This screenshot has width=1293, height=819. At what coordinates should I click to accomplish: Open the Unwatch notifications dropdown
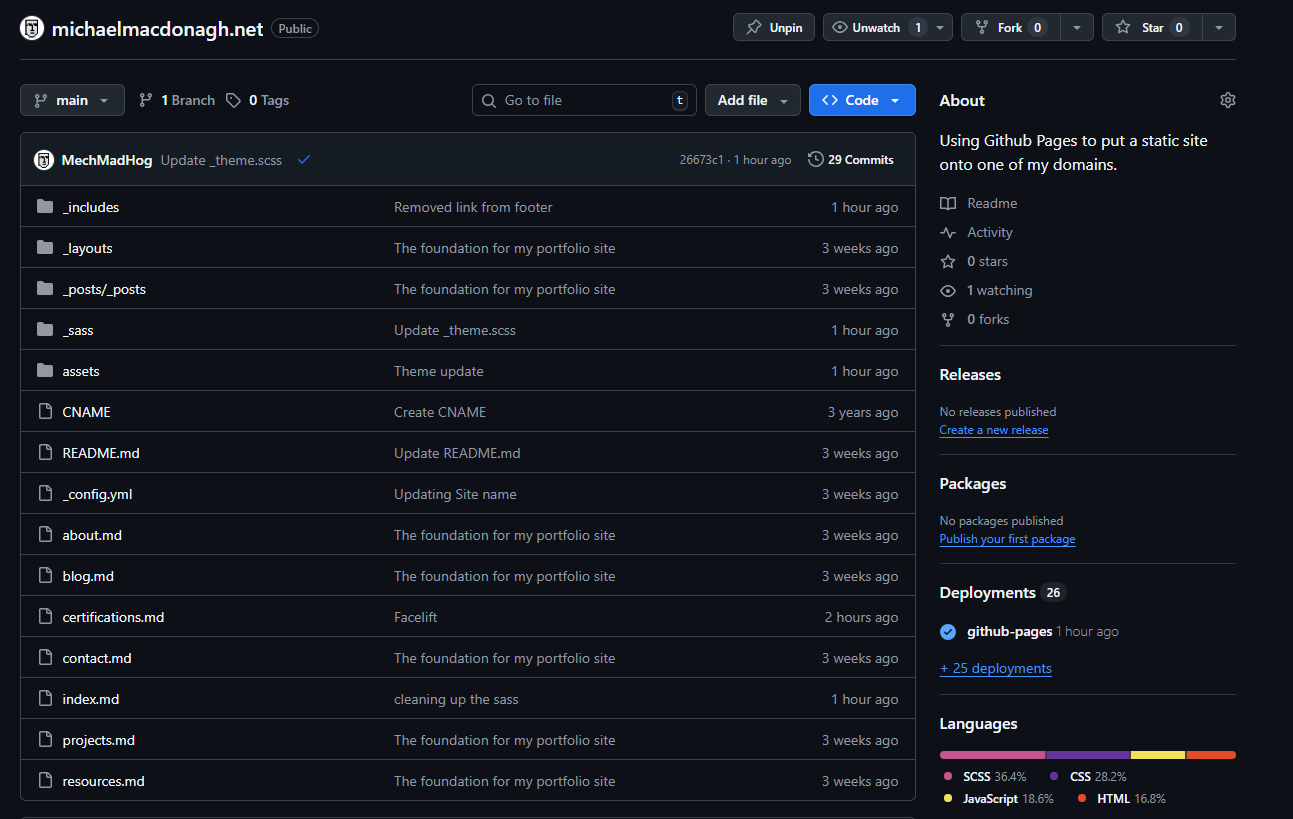pyautogui.click(x=888, y=28)
